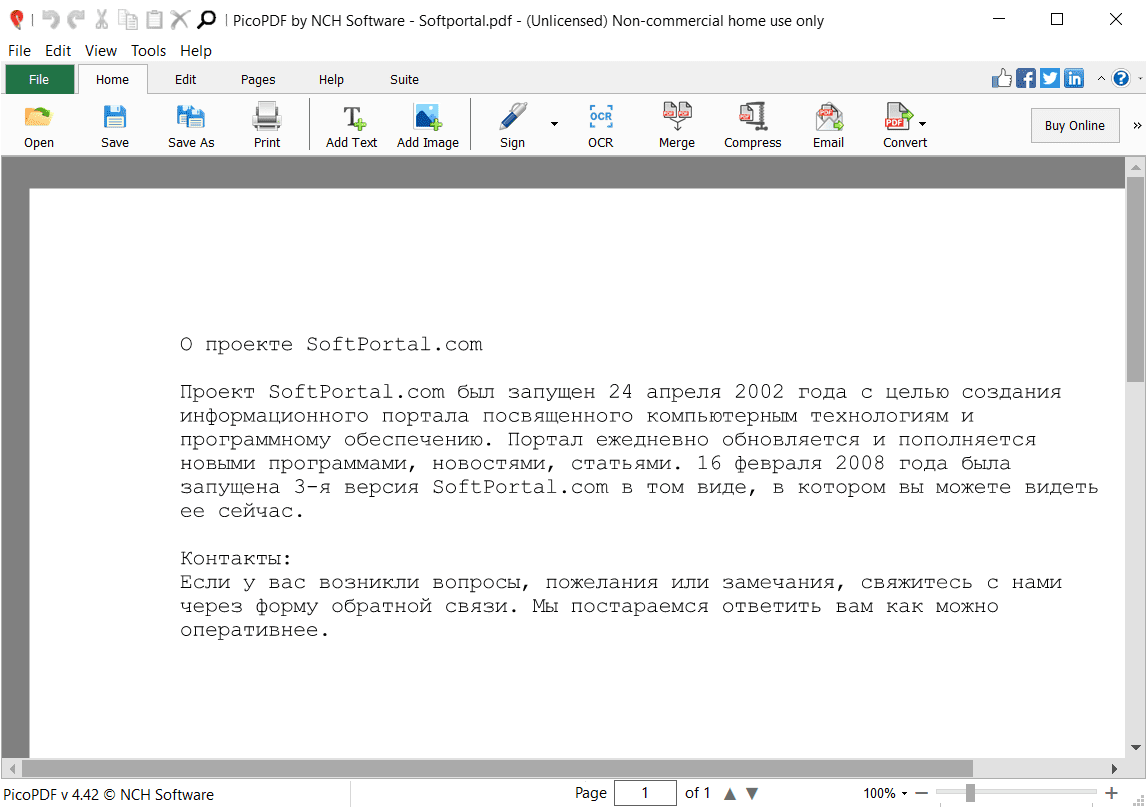
Task: Expand toolbar overflow chevron beside Buy Online
Action: 1137,126
